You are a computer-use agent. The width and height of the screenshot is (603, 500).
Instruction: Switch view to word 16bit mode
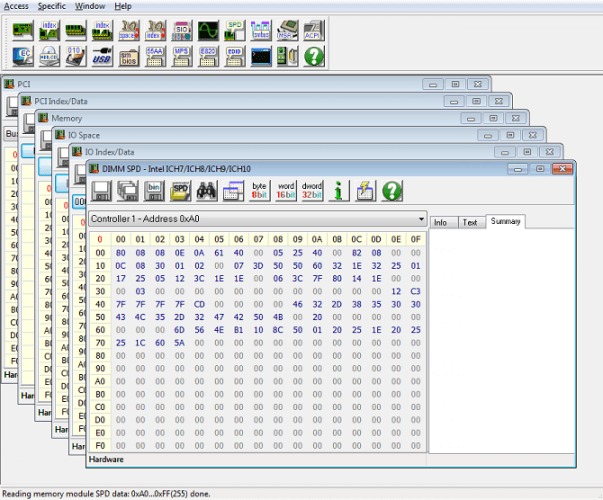(x=285, y=190)
